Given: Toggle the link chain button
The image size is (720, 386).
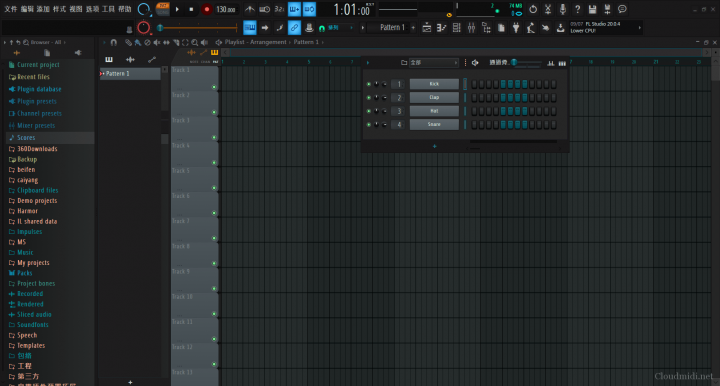Looking at the screenshot, I should tap(294, 28).
